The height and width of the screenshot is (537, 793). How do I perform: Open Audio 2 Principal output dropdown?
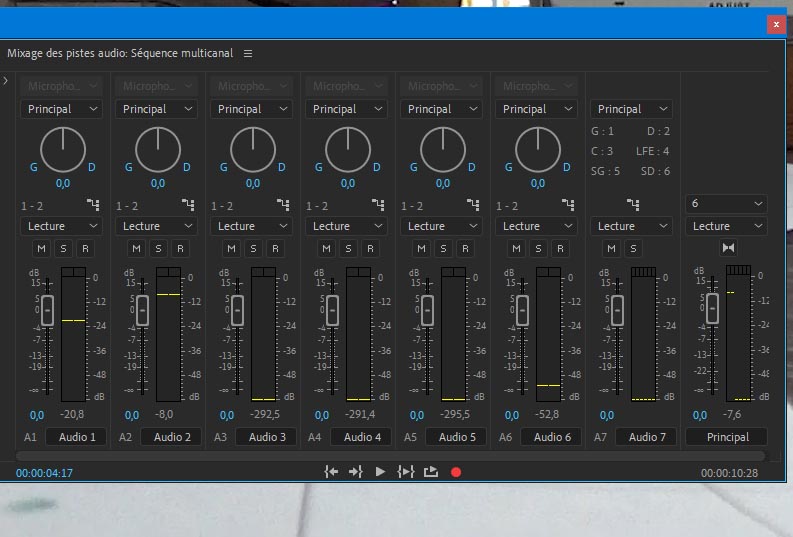tap(156, 109)
